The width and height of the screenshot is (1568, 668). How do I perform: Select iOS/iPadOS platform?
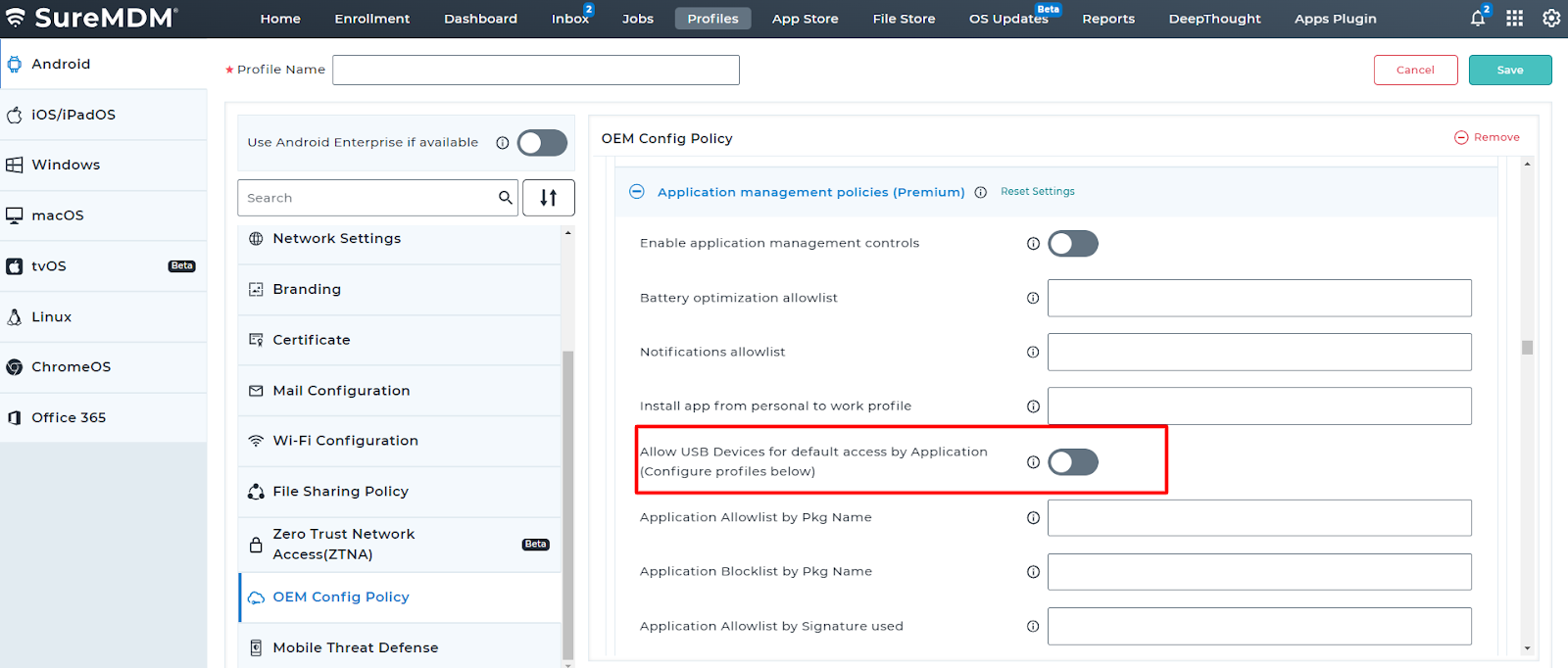click(103, 115)
